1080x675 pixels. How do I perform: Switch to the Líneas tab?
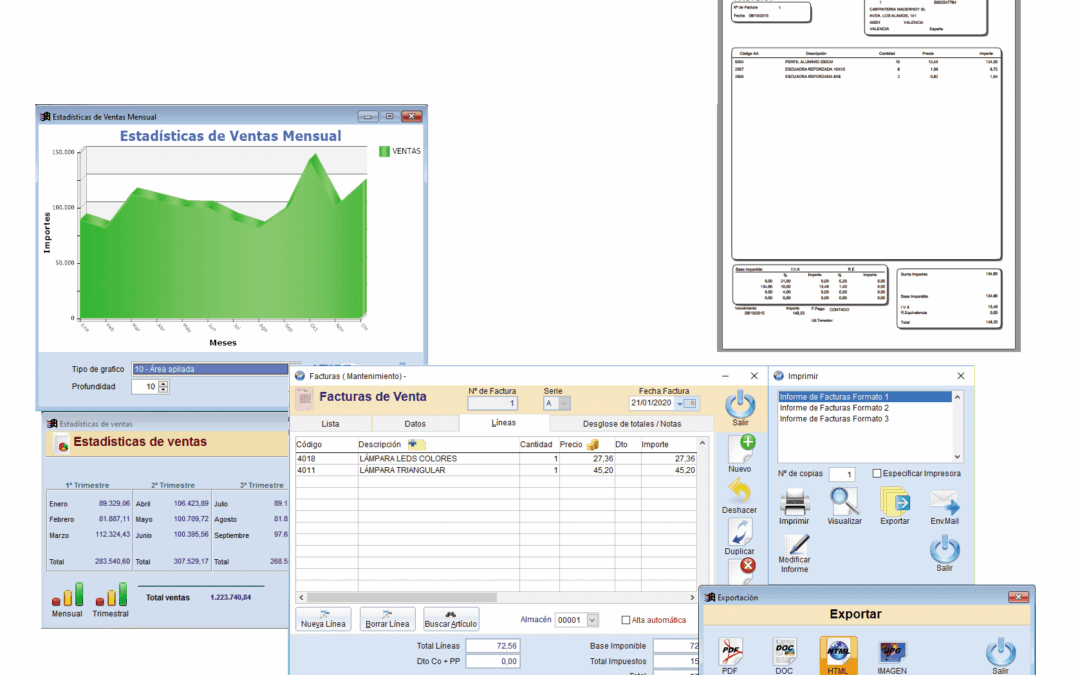(x=503, y=423)
